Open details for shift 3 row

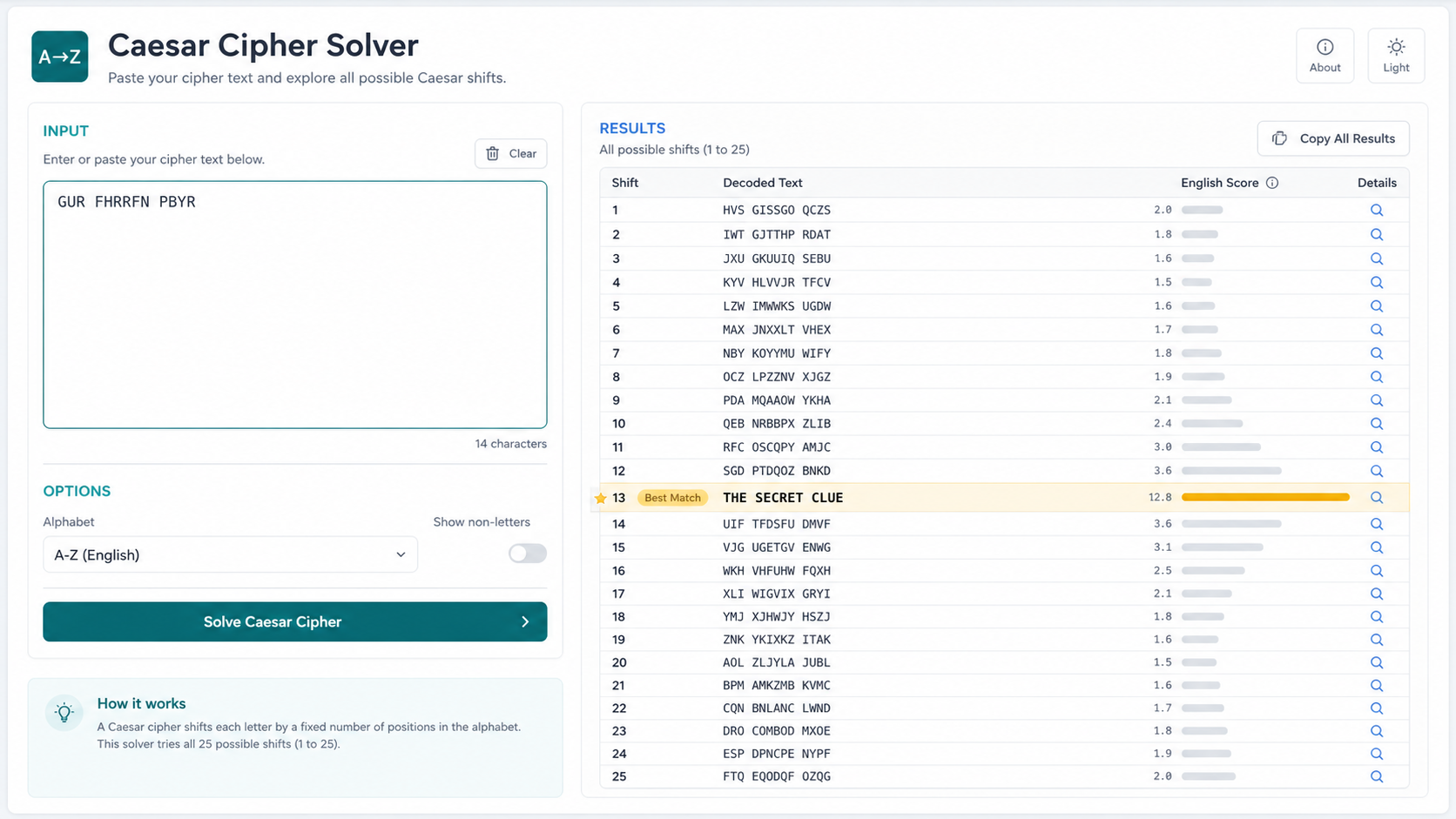click(x=1377, y=258)
